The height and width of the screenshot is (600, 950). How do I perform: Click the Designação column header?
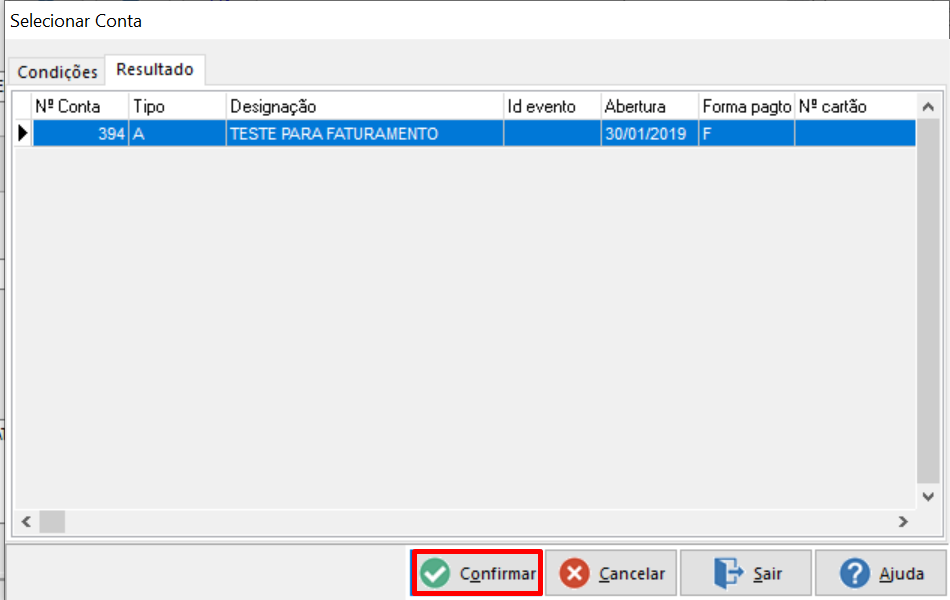point(365,107)
